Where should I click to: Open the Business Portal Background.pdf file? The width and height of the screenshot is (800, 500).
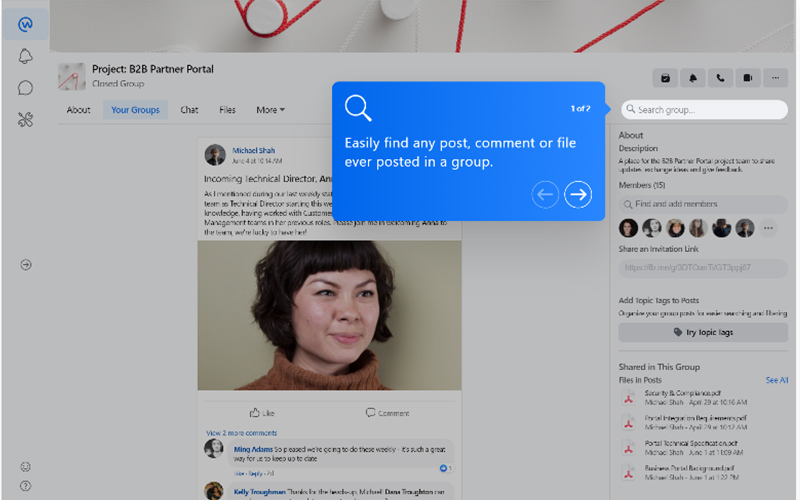click(689, 468)
